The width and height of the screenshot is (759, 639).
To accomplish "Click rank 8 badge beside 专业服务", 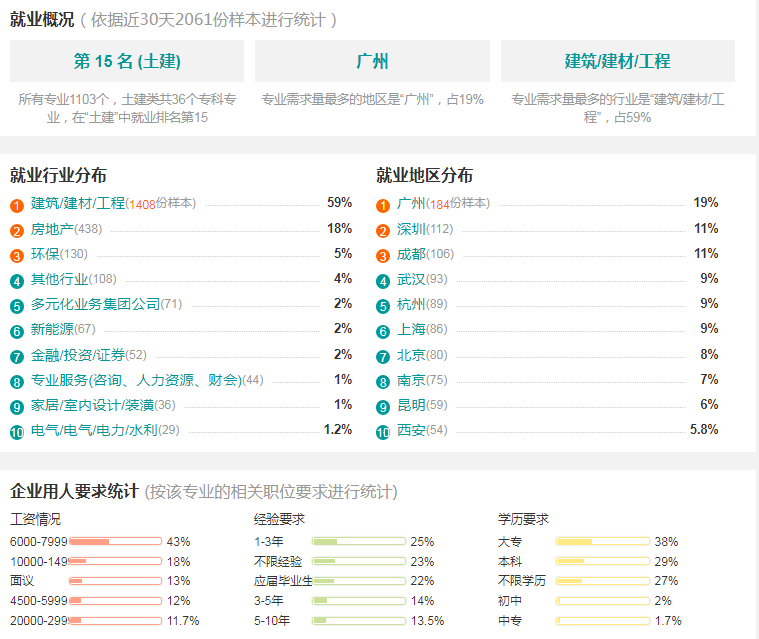I will [x=17, y=382].
